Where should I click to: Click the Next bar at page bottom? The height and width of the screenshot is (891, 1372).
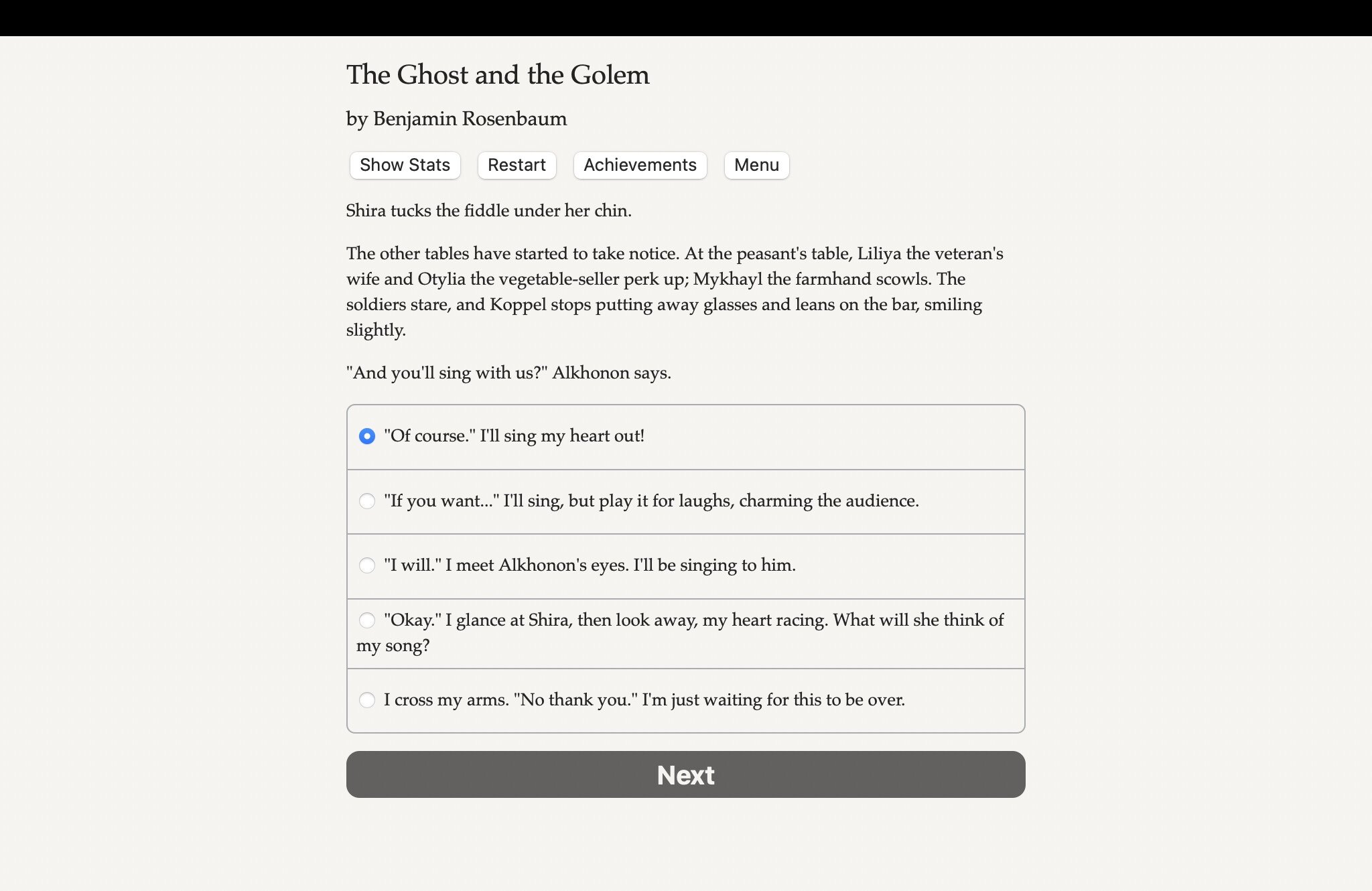coord(685,774)
